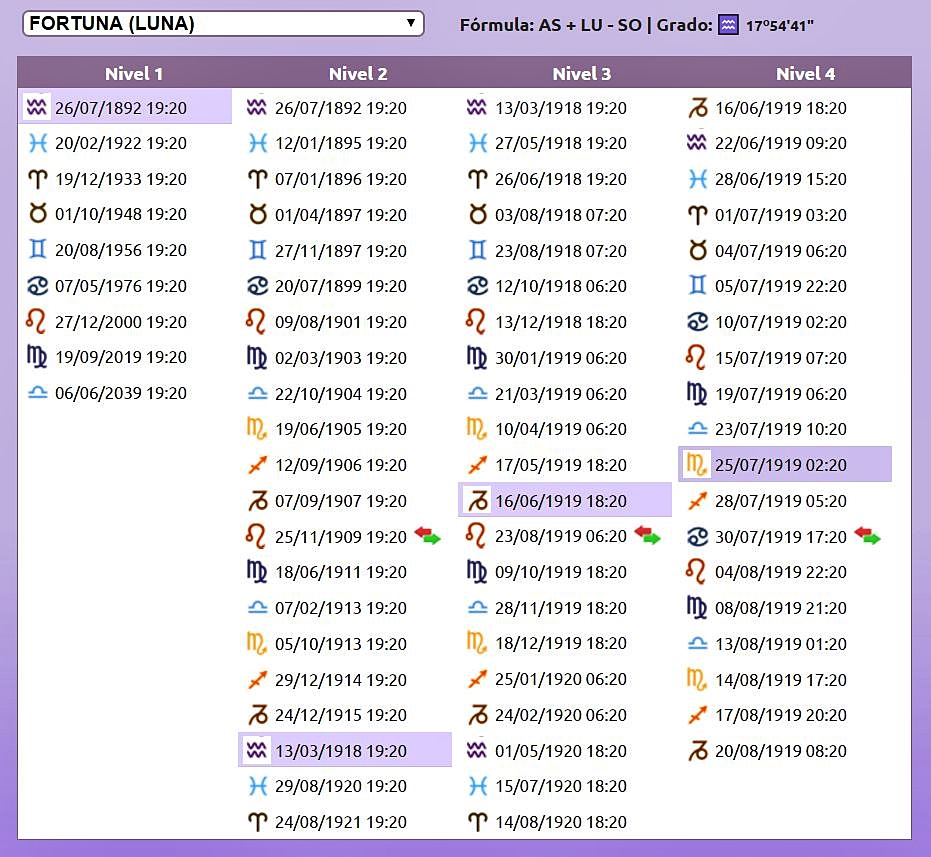Click the swap arrows next to 23/08/1919

(x=648, y=536)
